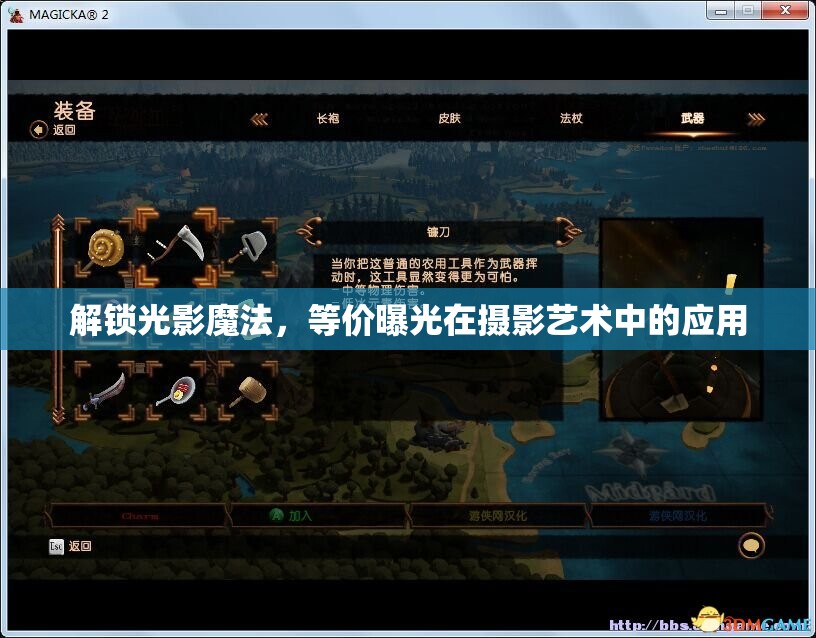Click the weapon list scroll-down arrow
Image resolution: width=816 pixels, height=638 pixels.
point(58,415)
